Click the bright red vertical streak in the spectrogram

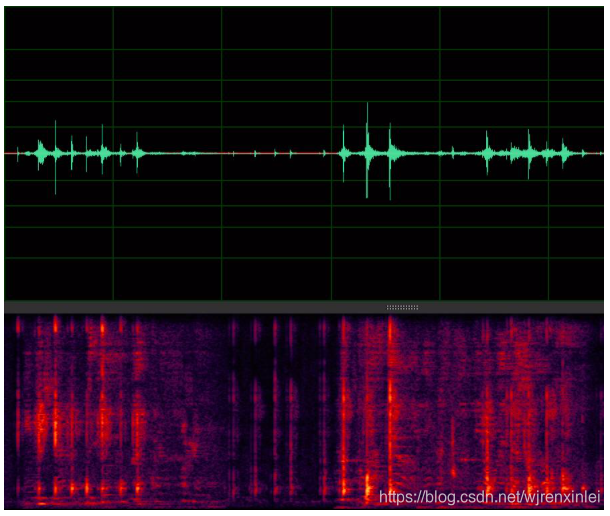point(391,405)
